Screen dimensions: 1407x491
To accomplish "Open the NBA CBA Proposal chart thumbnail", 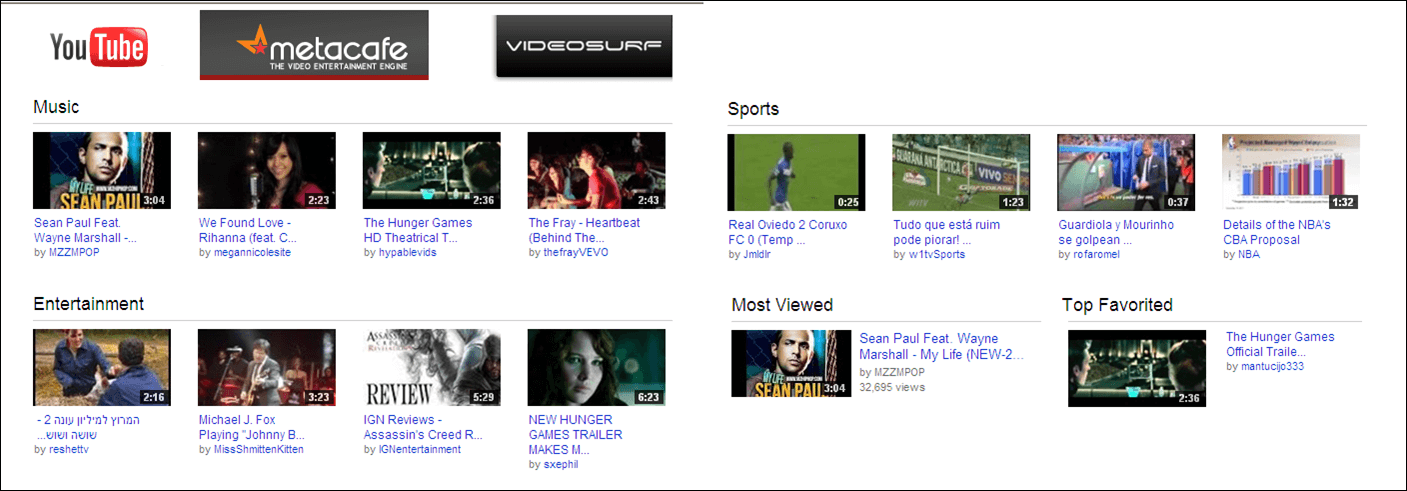I will [x=1292, y=173].
